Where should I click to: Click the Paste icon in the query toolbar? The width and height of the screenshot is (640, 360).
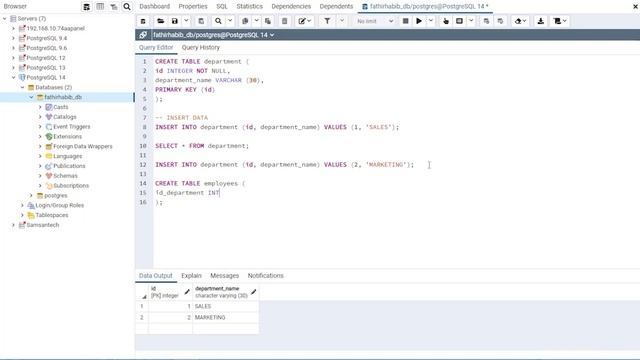268,21
